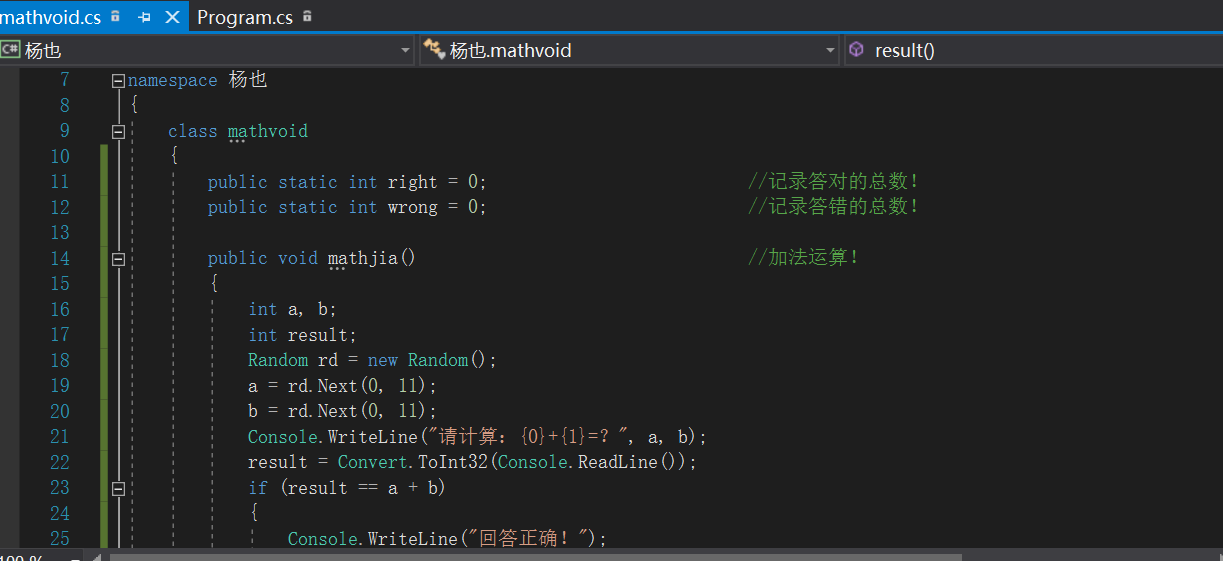The width and height of the screenshot is (1223, 561).
Task: Click the word 'wrong' in line 12
Action: coord(412,207)
